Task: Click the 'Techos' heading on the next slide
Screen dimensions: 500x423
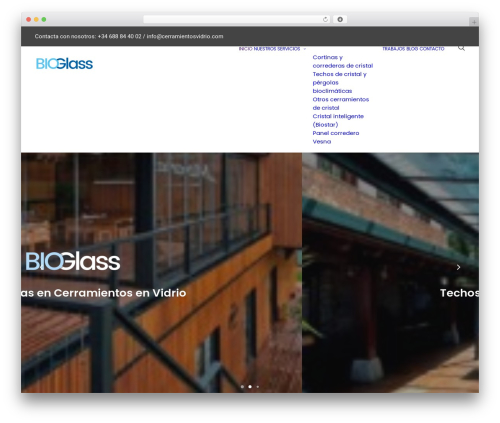Action: point(459,293)
